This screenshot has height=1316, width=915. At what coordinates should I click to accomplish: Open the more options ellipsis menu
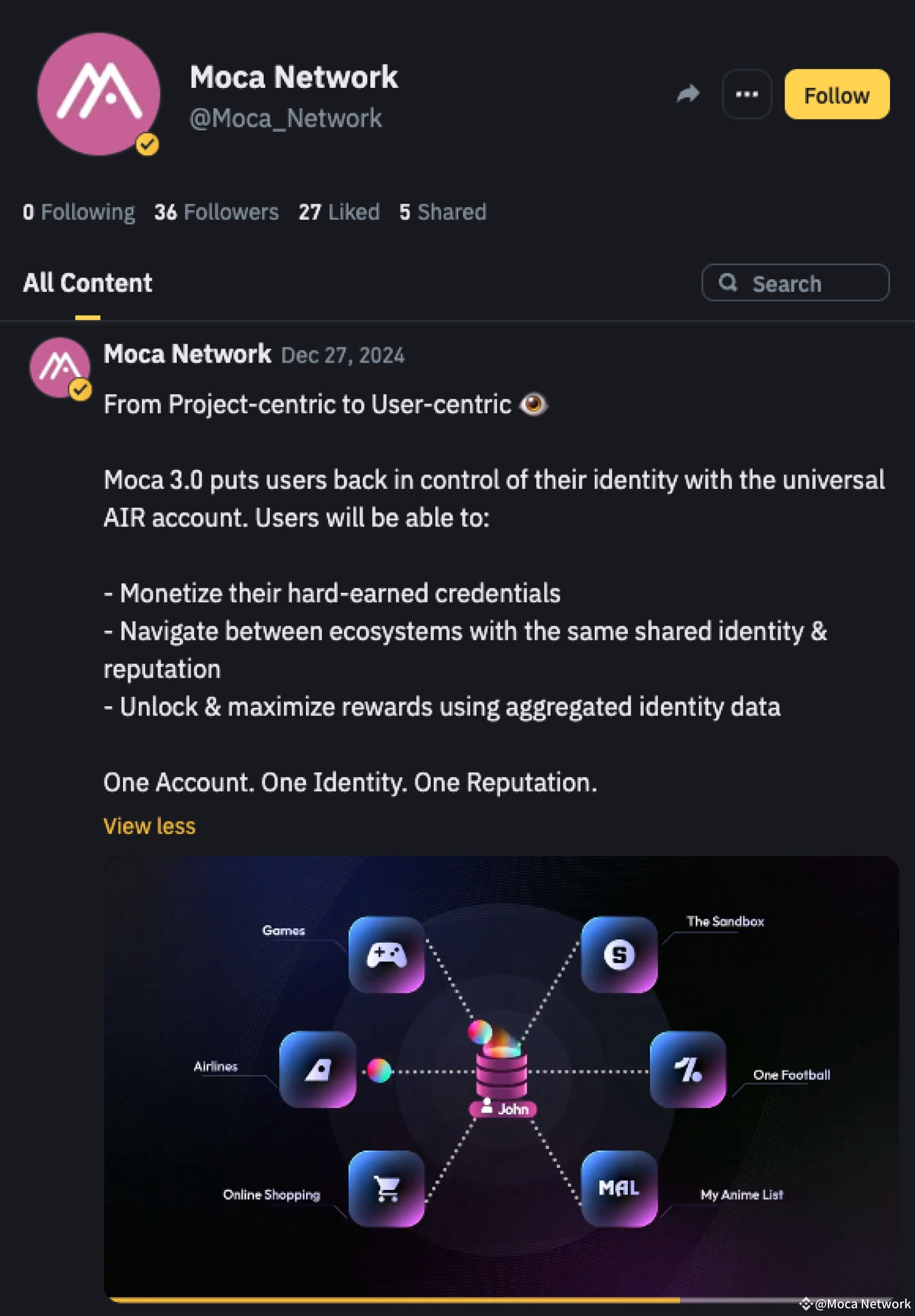coord(746,95)
